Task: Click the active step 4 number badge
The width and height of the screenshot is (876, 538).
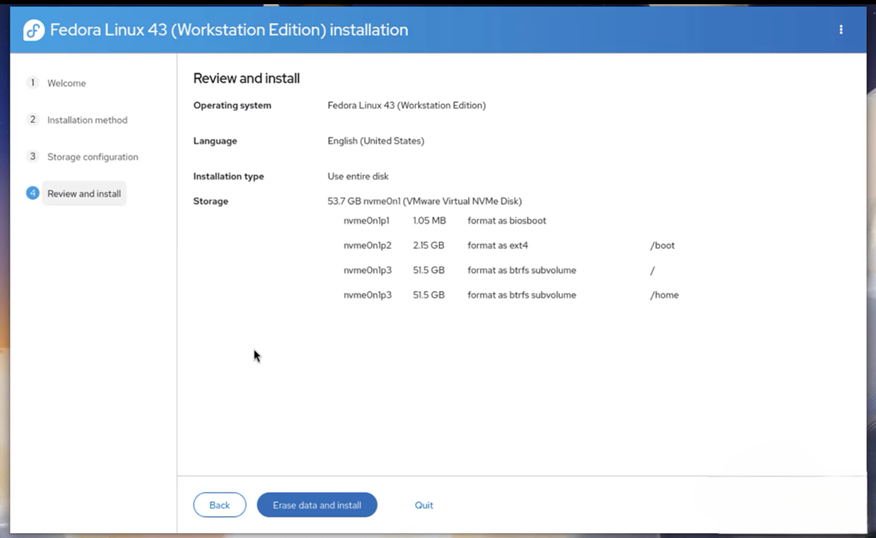Action: [x=33, y=193]
